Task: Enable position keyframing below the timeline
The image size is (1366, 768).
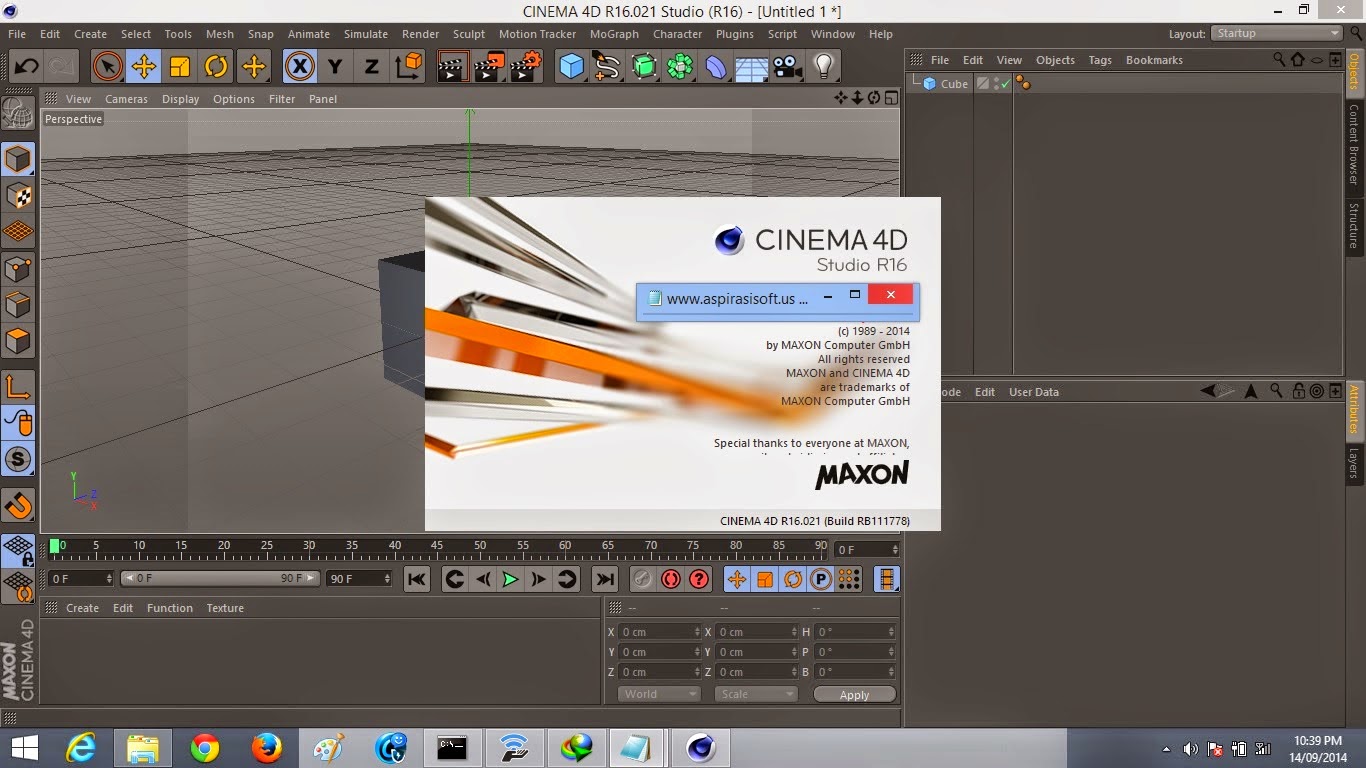Action: (x=737, y=579)
